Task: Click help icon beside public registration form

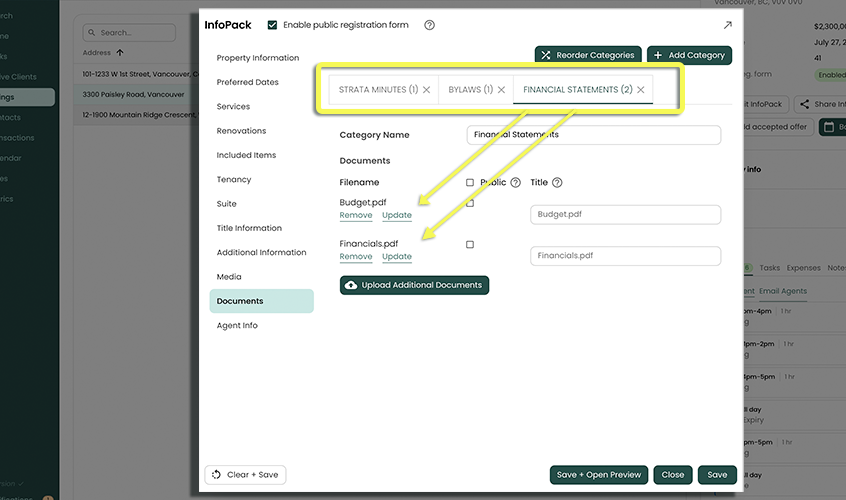Action: point(429,25)
